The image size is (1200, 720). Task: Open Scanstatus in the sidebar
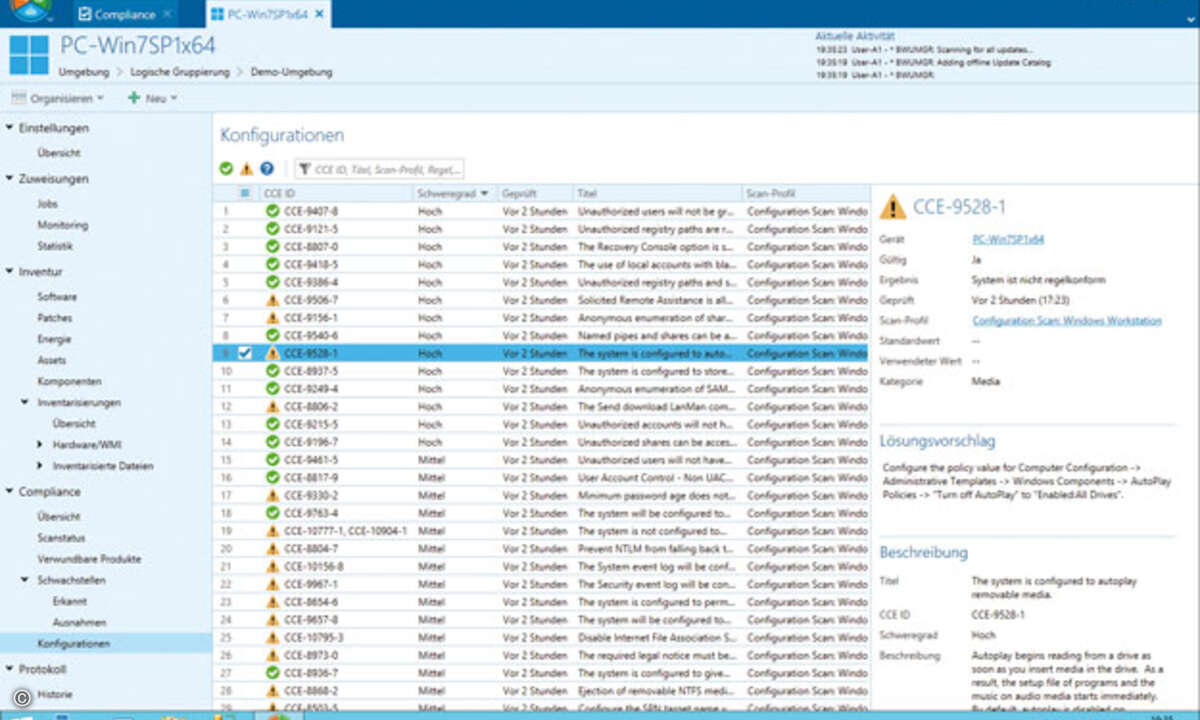point(59,538)
